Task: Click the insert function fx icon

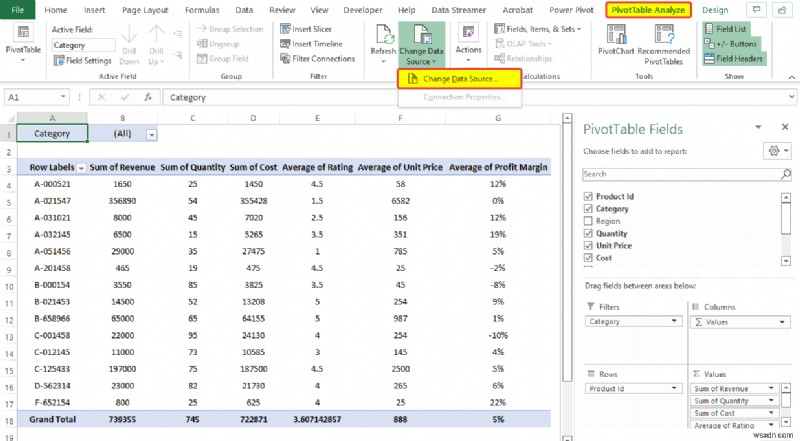Action: pyautogui.click(x=148, y=97)
